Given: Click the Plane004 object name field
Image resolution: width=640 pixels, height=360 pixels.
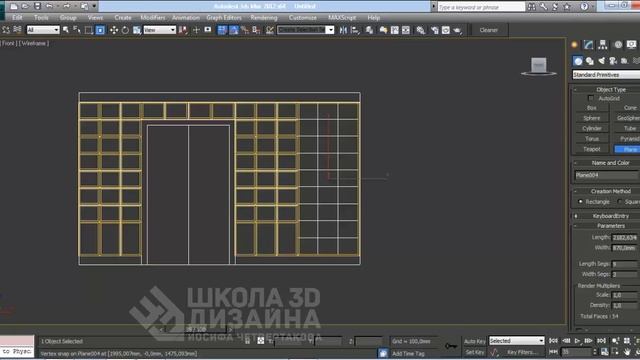Looking at the screenshot, I should click(606, 175).
